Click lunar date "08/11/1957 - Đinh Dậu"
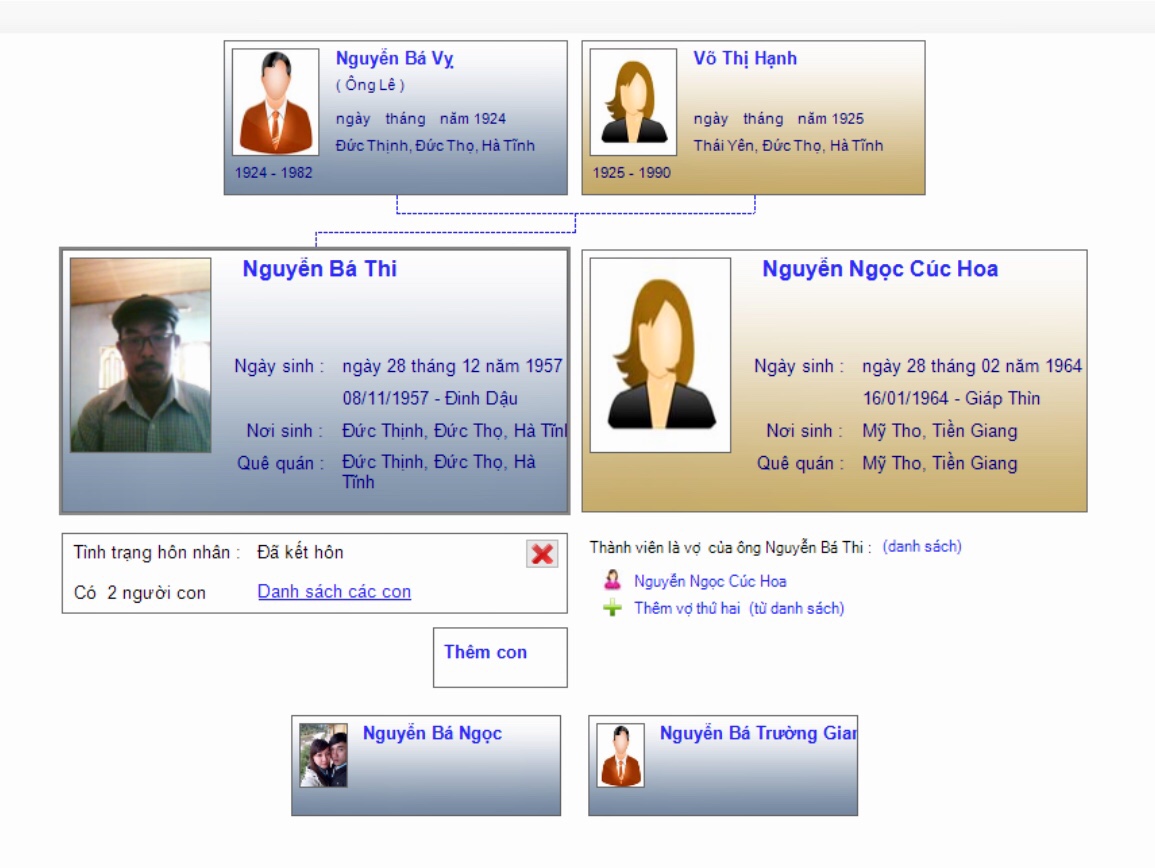 tap(430, 399)
